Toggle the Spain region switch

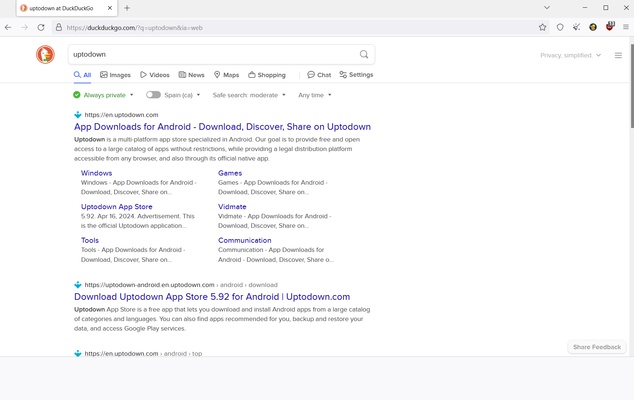point(153,95)
